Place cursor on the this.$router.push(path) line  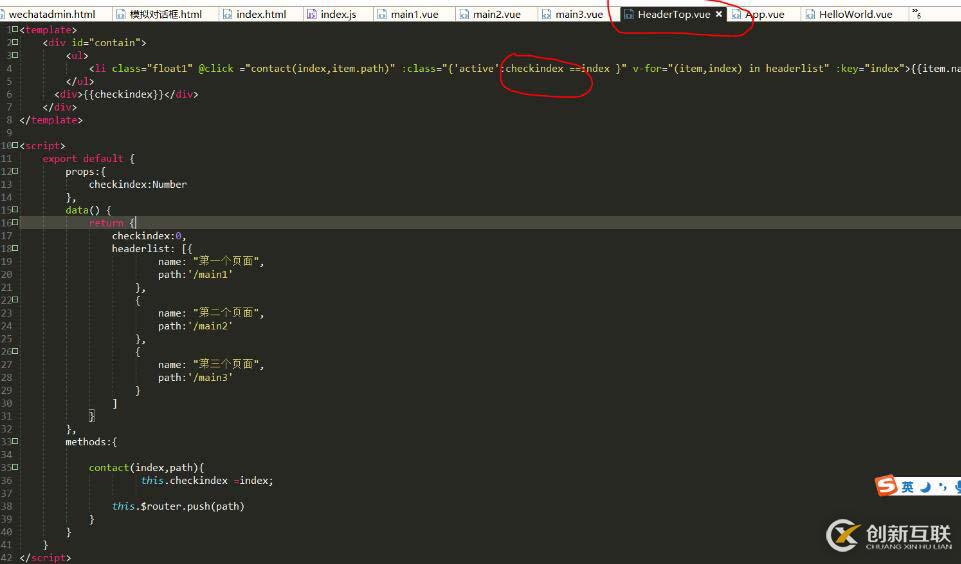point(178,506)
